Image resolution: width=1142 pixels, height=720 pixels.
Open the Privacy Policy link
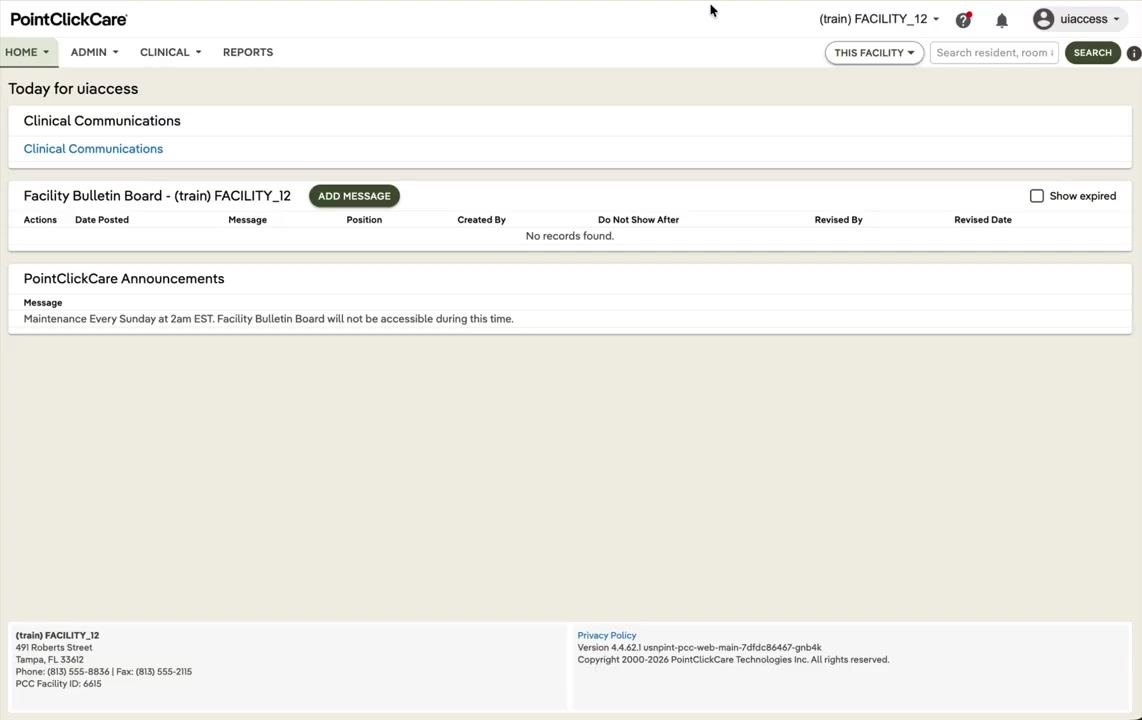607,636
